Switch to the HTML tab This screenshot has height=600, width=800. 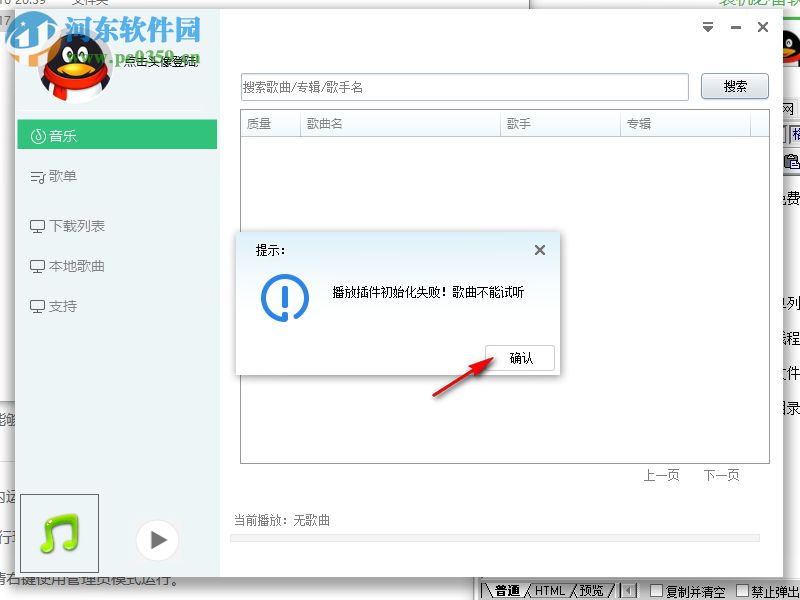click(x=549, y=590)
